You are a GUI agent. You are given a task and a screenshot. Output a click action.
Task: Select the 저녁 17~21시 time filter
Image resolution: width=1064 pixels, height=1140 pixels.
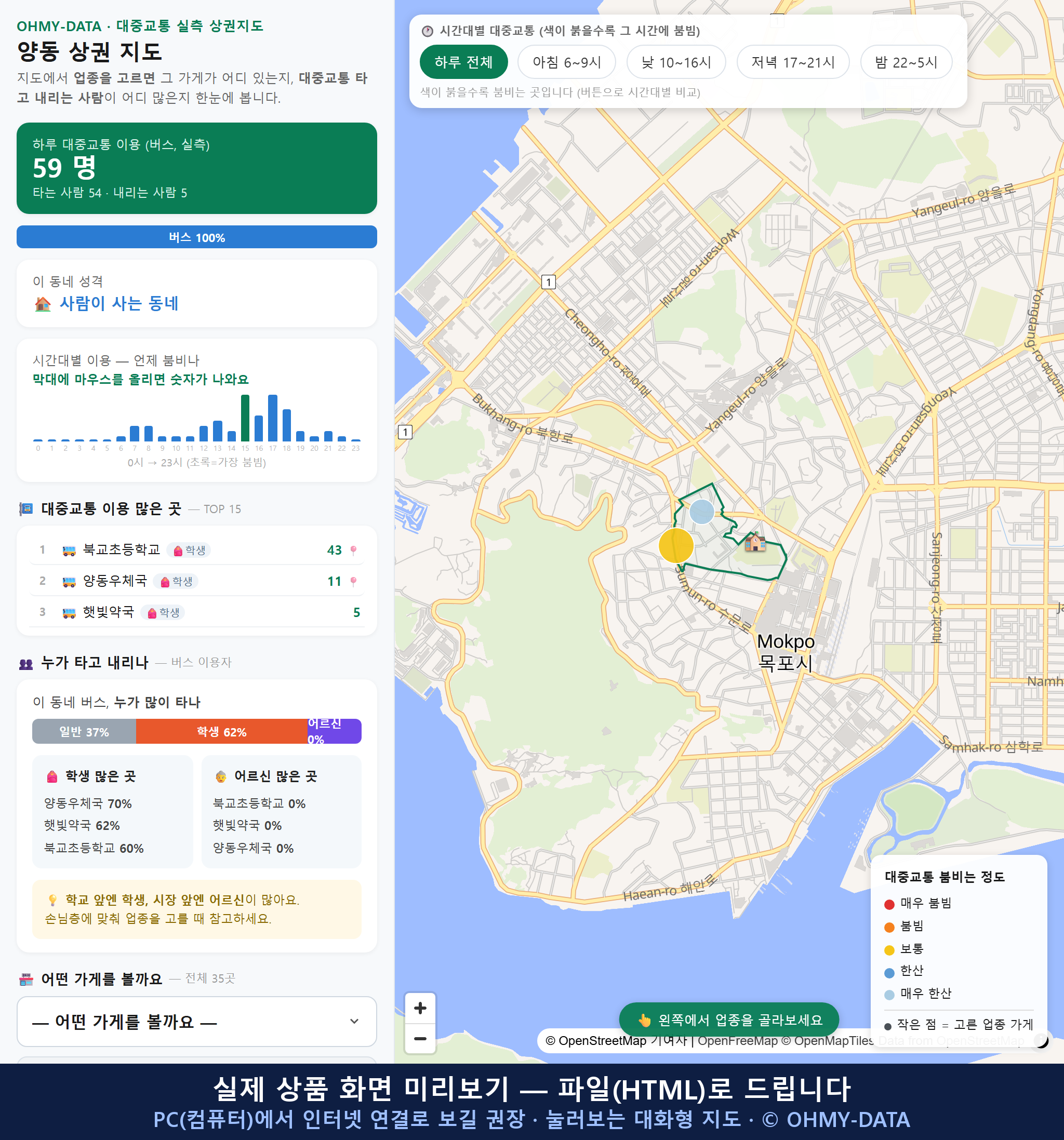coord(793,62)
